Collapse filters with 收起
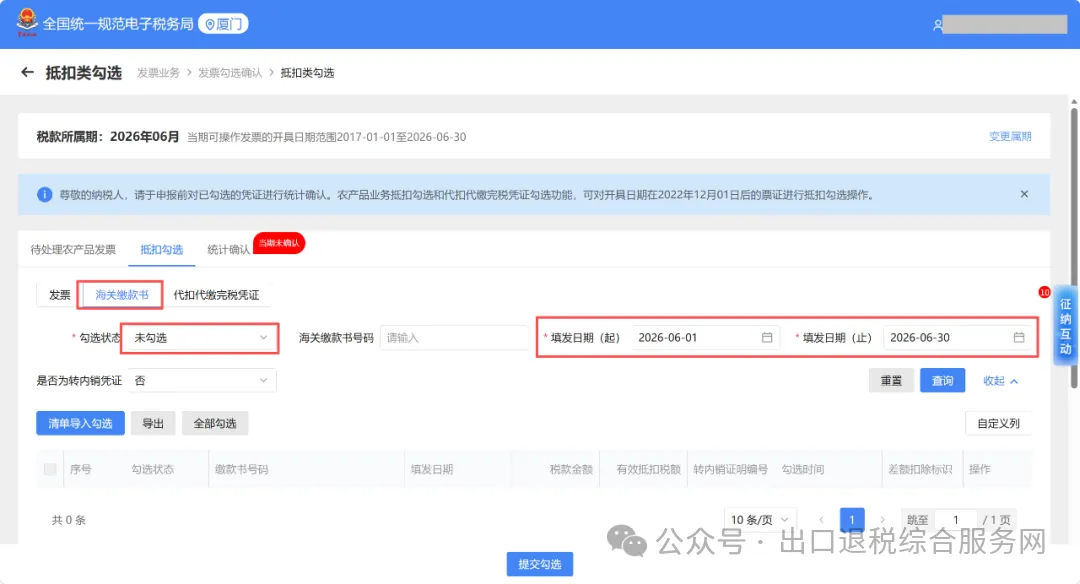Screen dimensions: 1080x584 (x=1000, y=381)
